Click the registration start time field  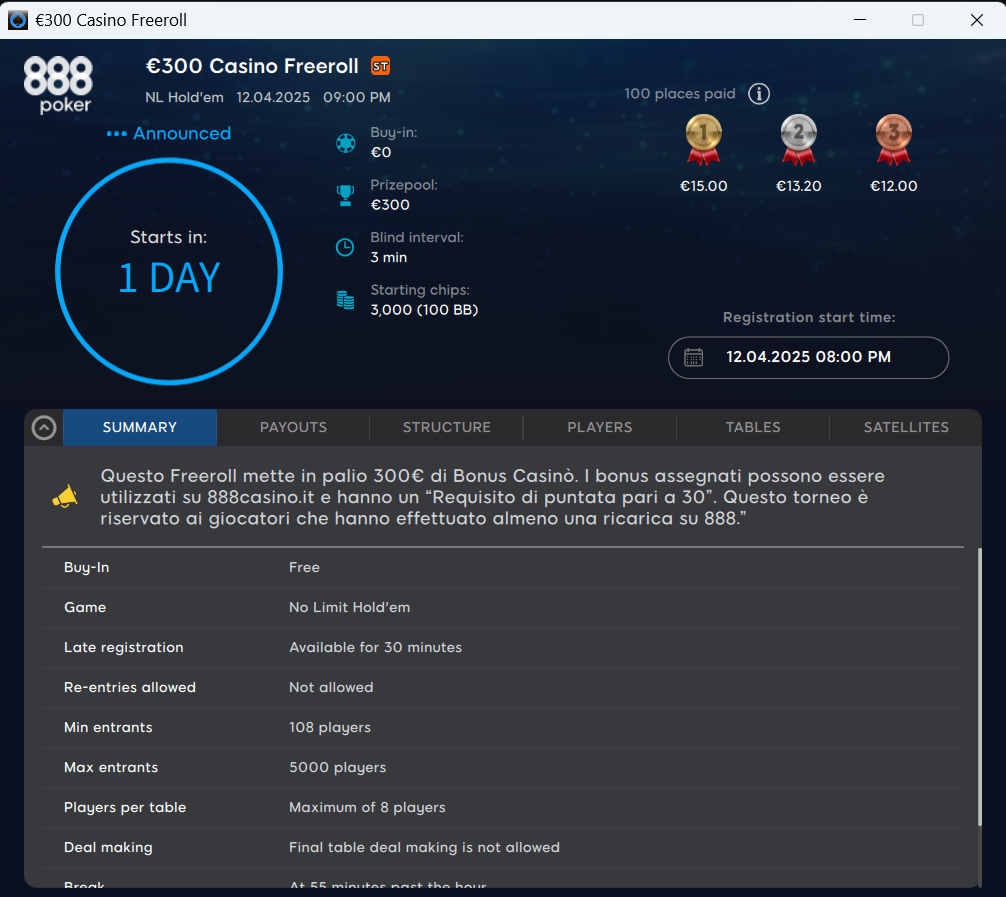808,357
